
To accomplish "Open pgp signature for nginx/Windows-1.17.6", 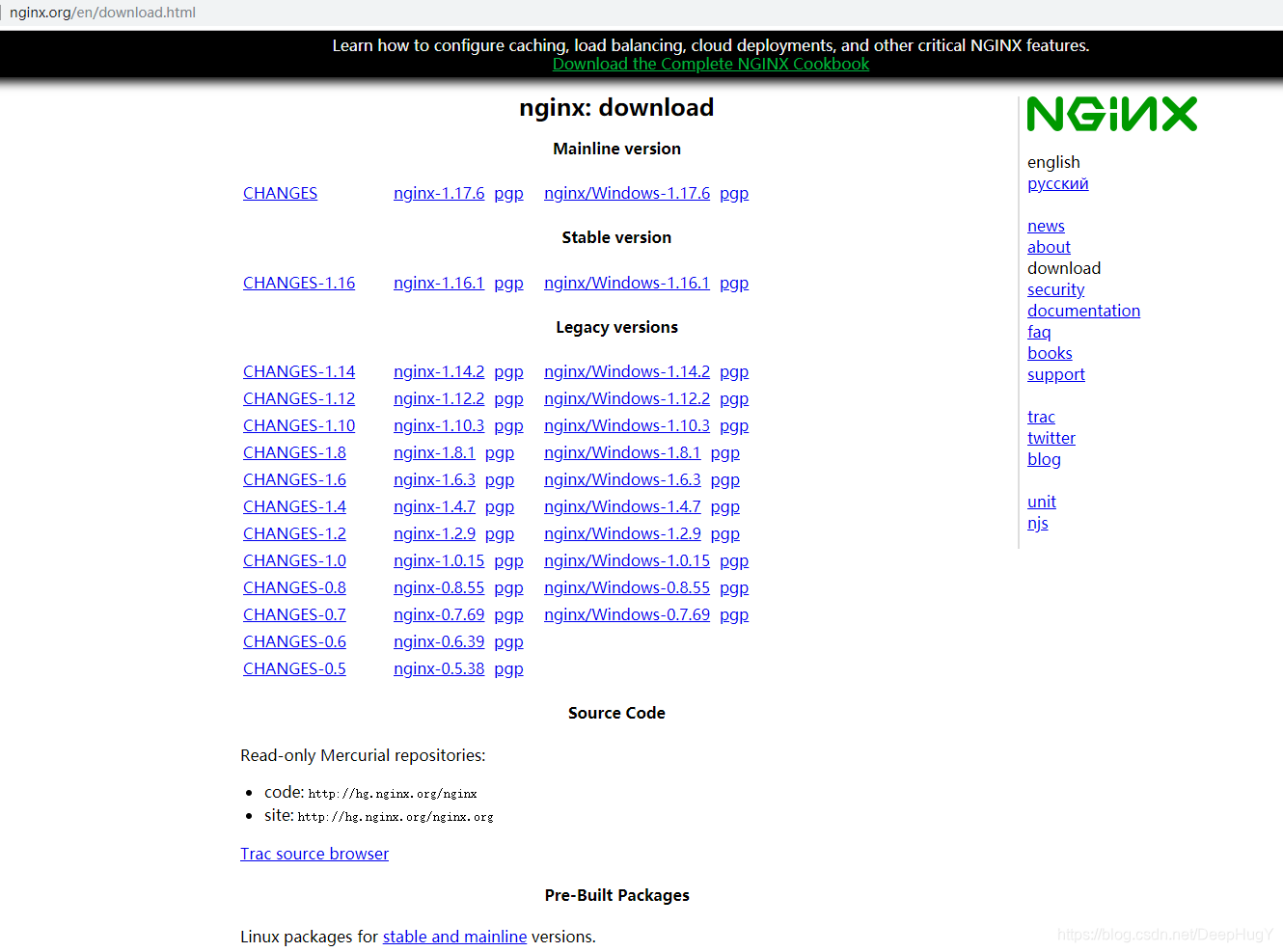I will tap(734, 193).
